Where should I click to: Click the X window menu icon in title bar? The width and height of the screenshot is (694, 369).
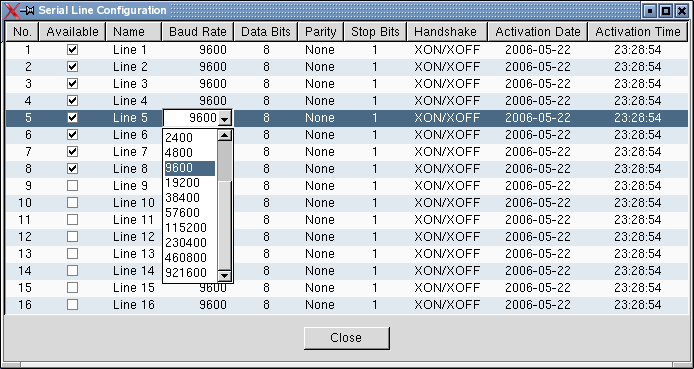coord(12,11)
